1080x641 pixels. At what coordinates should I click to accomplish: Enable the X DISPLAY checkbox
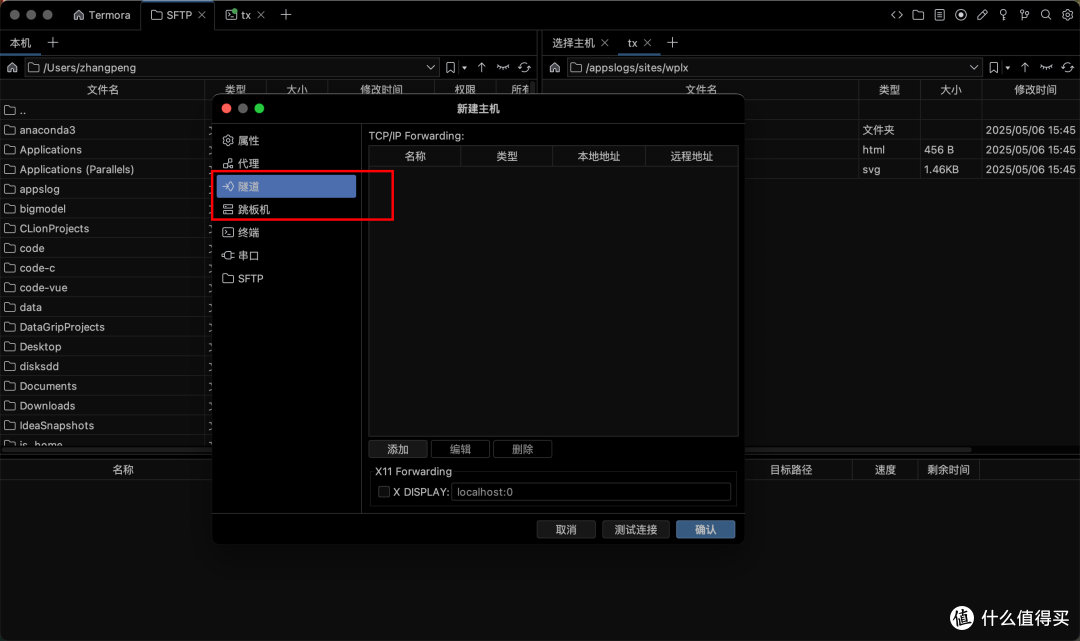(x=384, y=492)
